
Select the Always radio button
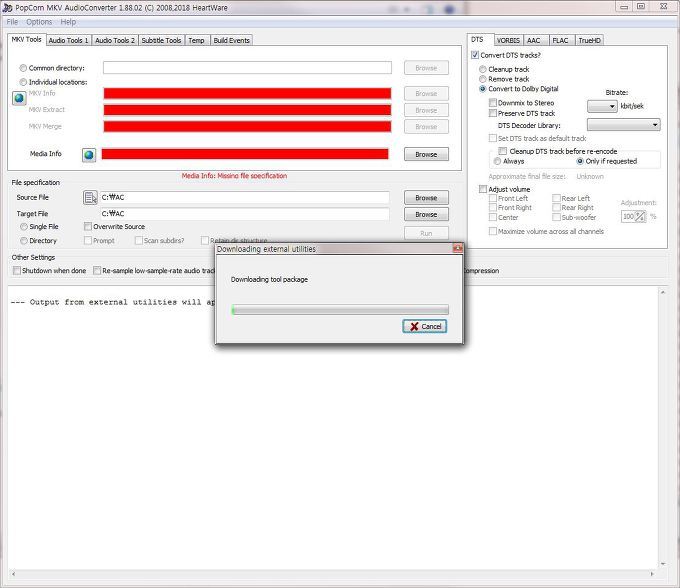tap(497, 161)
